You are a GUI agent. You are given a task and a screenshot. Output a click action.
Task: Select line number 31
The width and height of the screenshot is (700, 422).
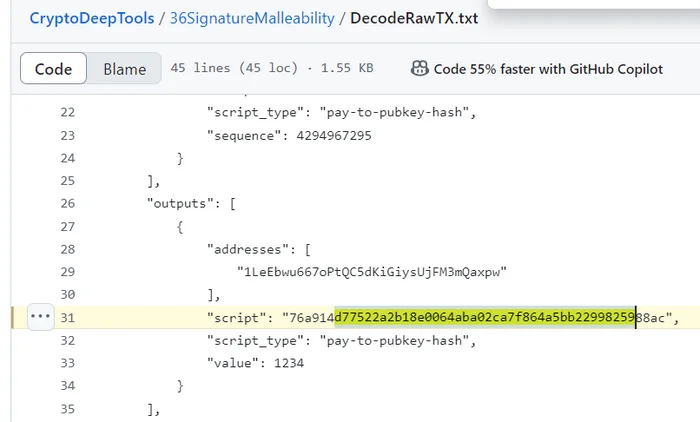coord(68,318)
